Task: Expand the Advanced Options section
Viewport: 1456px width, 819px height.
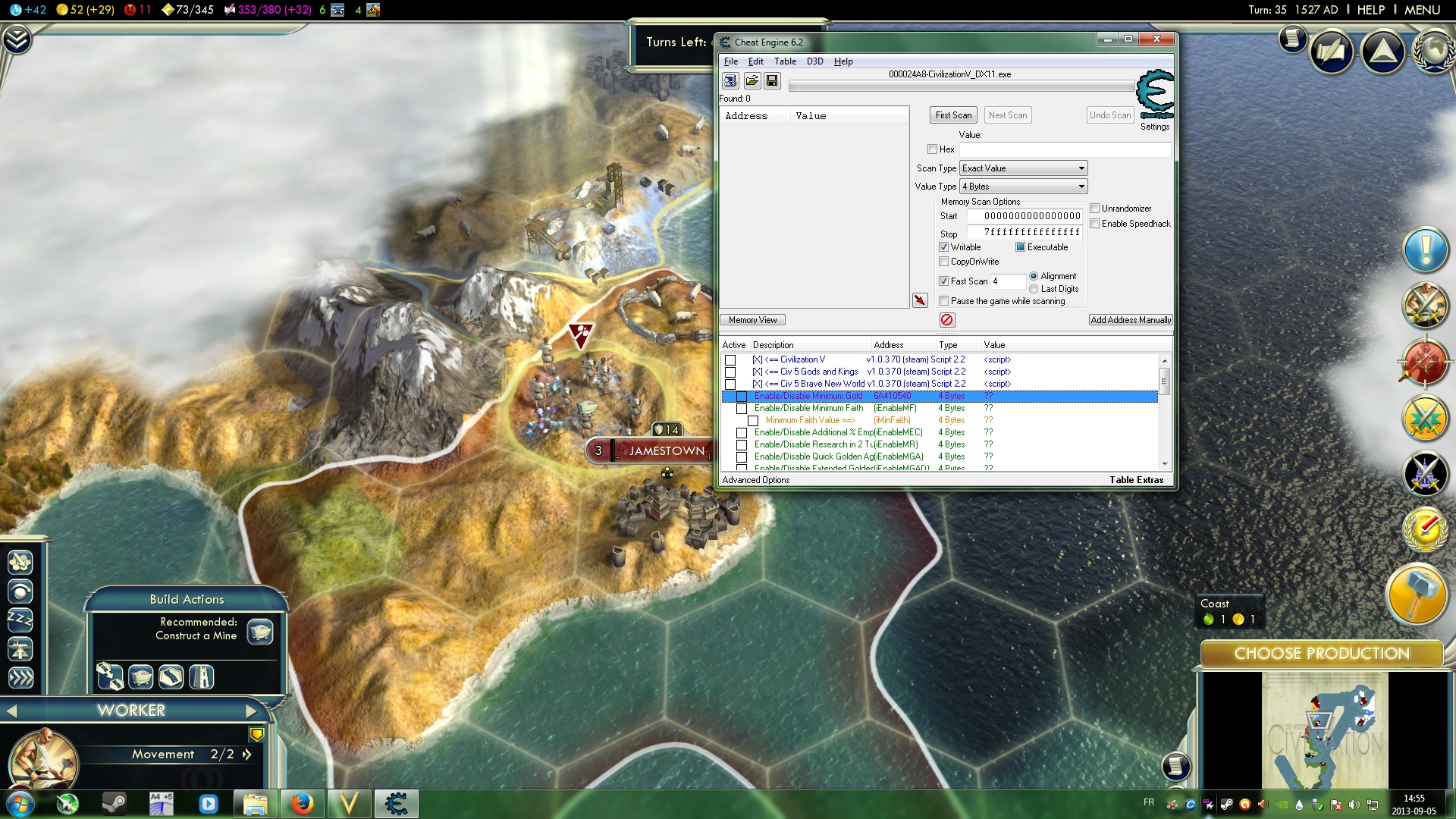Action: (755, 480)
